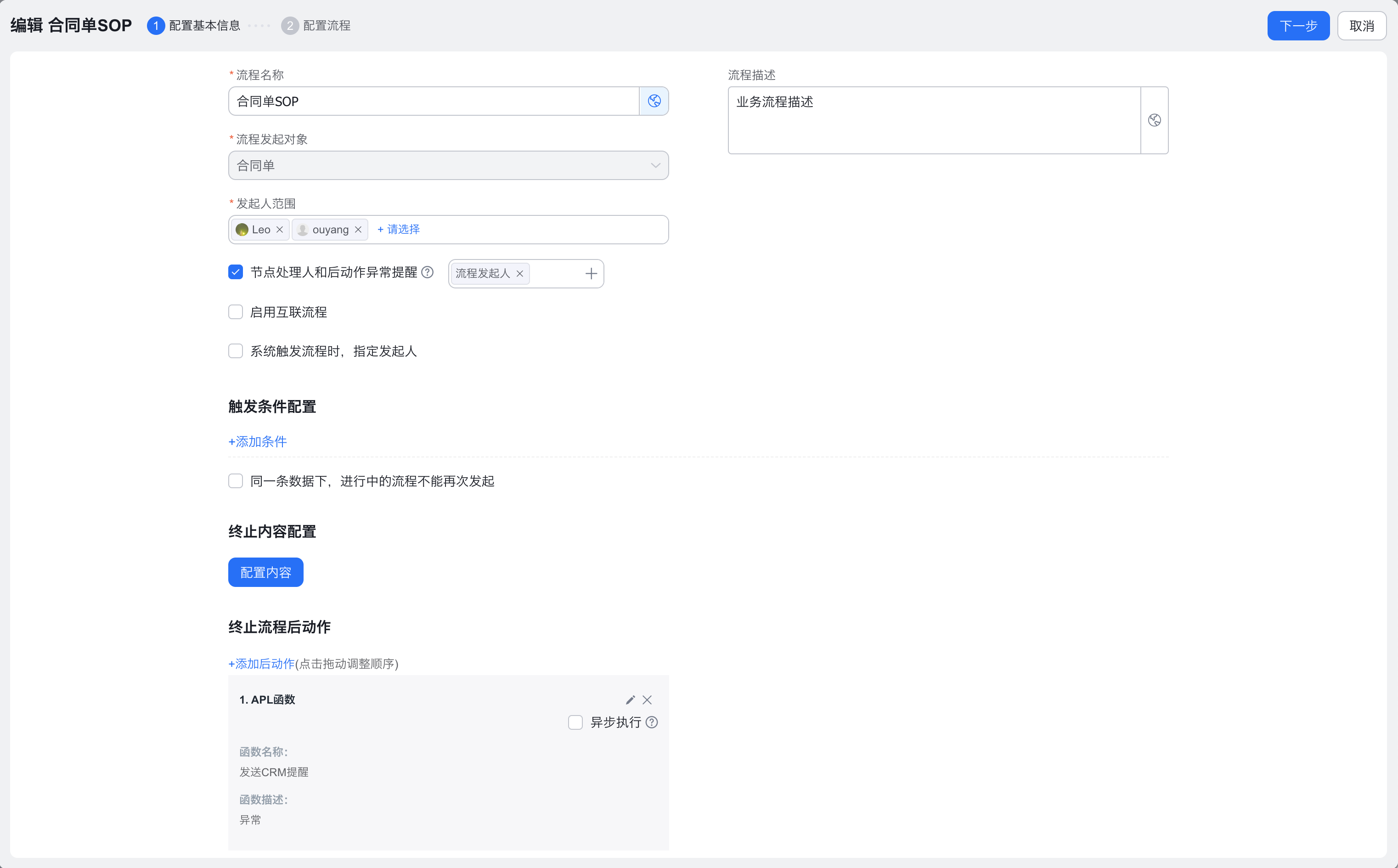The image size is (1398, 868).
Task: Click help icon beside 异步执行
Action: point(651,722)
